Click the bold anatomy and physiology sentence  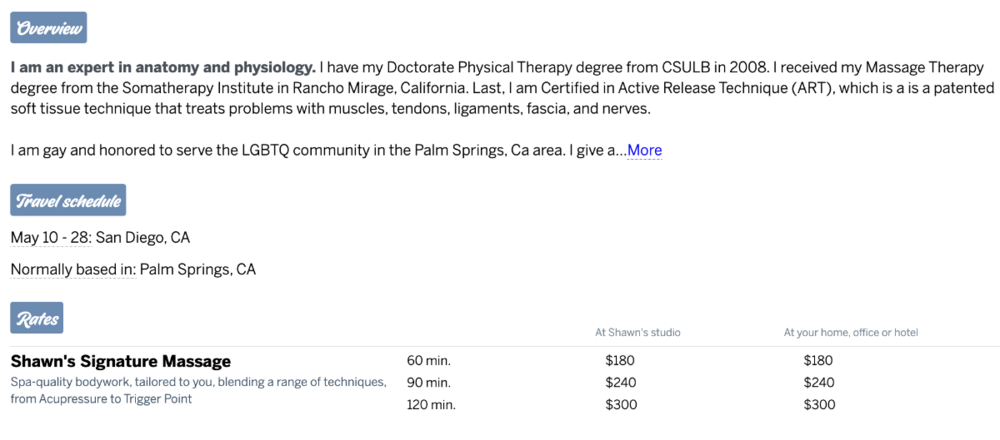(x=163, y=68)
